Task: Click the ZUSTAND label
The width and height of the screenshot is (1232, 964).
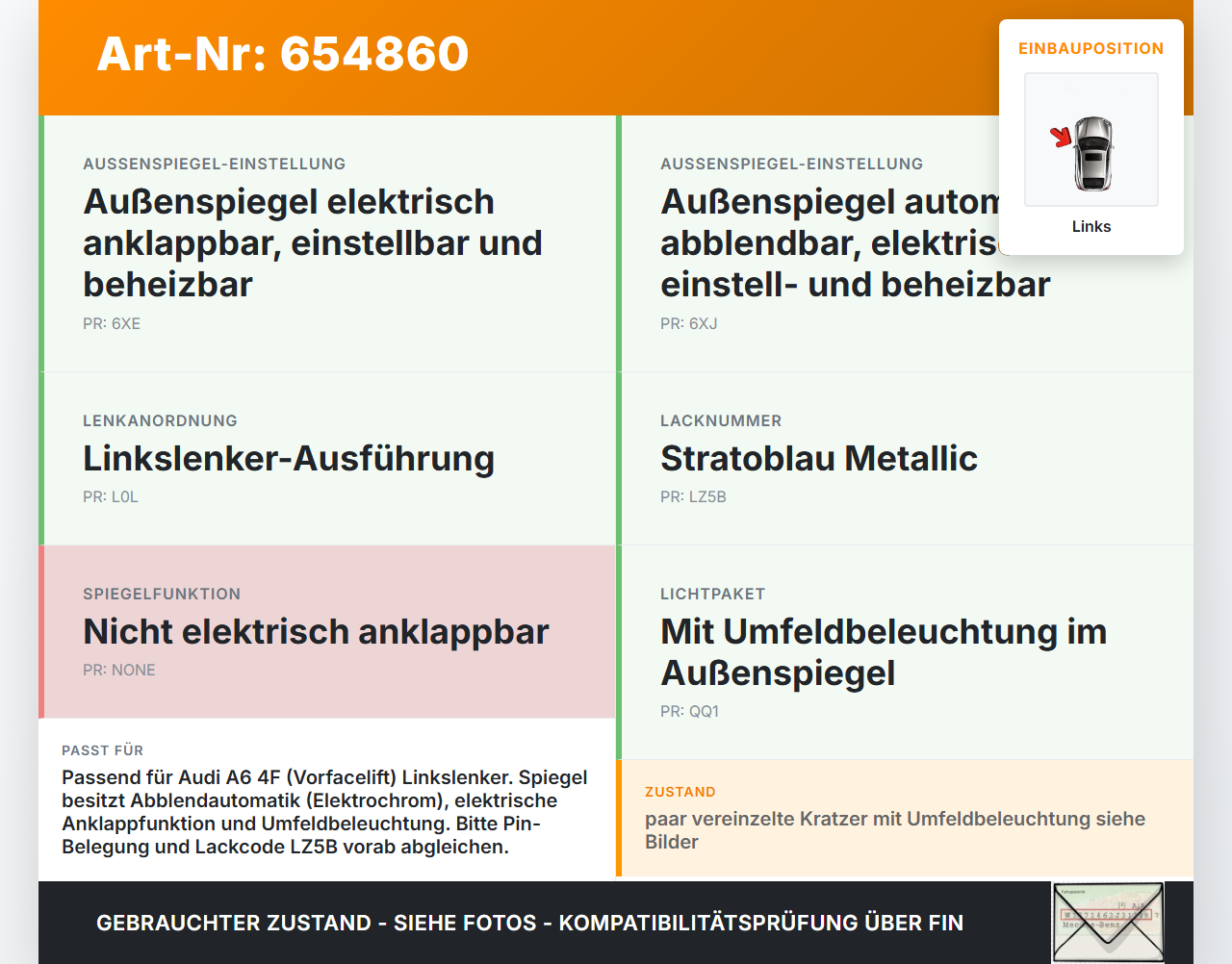Action: coord(680,792)
